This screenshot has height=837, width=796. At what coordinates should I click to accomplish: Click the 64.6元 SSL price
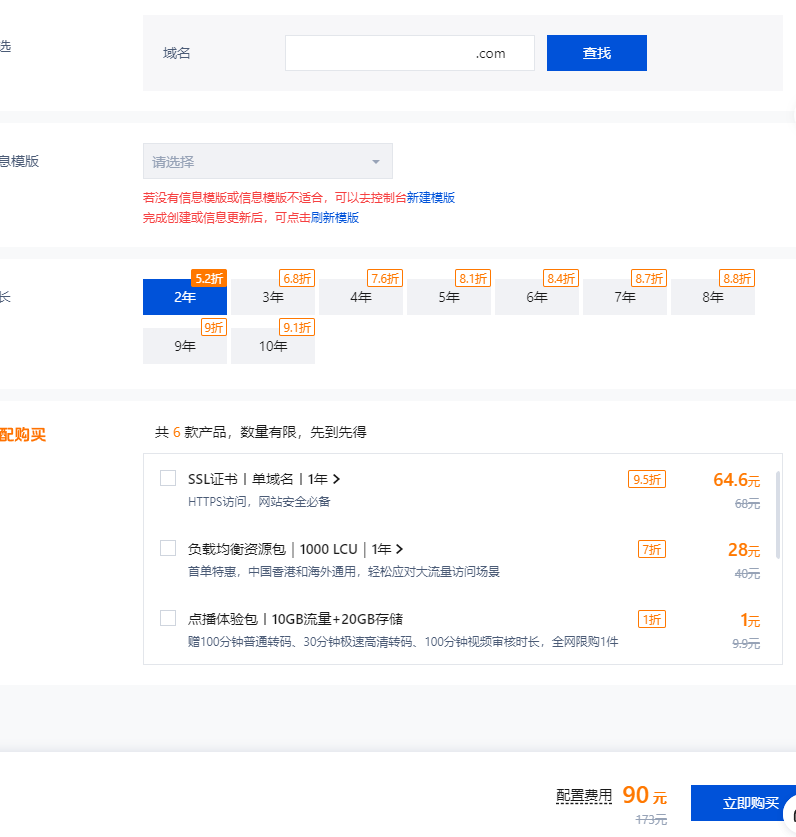pyautogui.click(x=736, y=480)
